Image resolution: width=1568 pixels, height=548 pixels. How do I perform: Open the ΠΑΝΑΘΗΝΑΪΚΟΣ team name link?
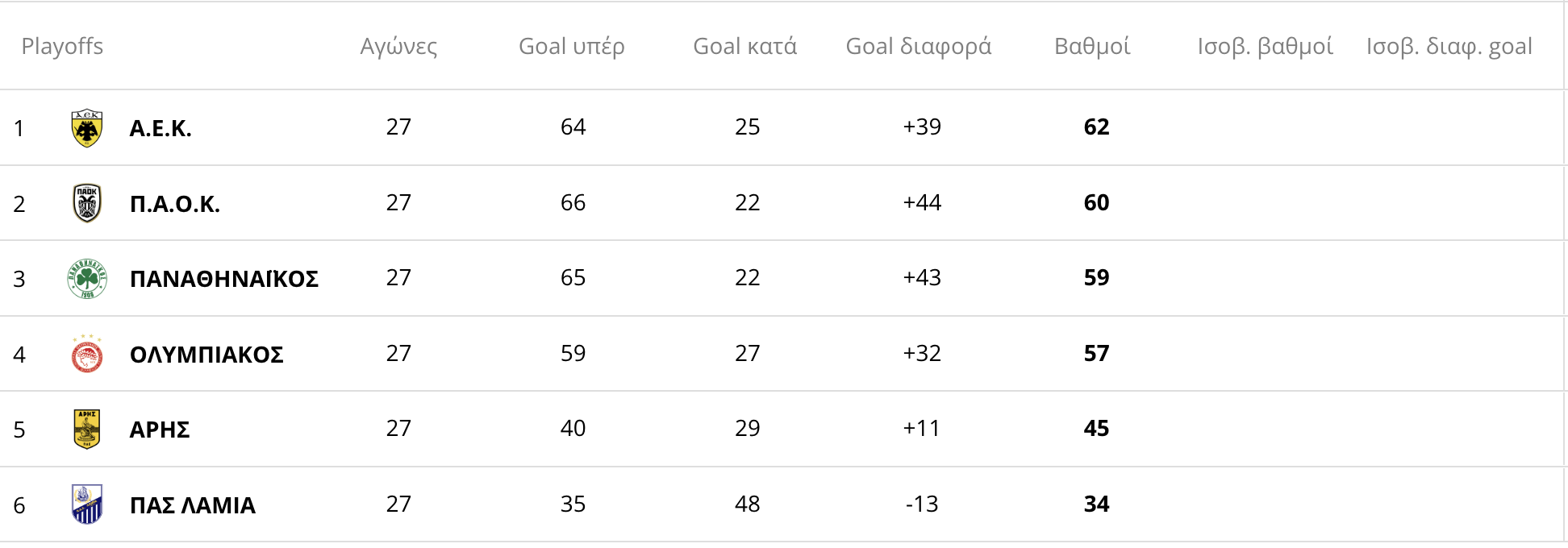click(224, 279)
